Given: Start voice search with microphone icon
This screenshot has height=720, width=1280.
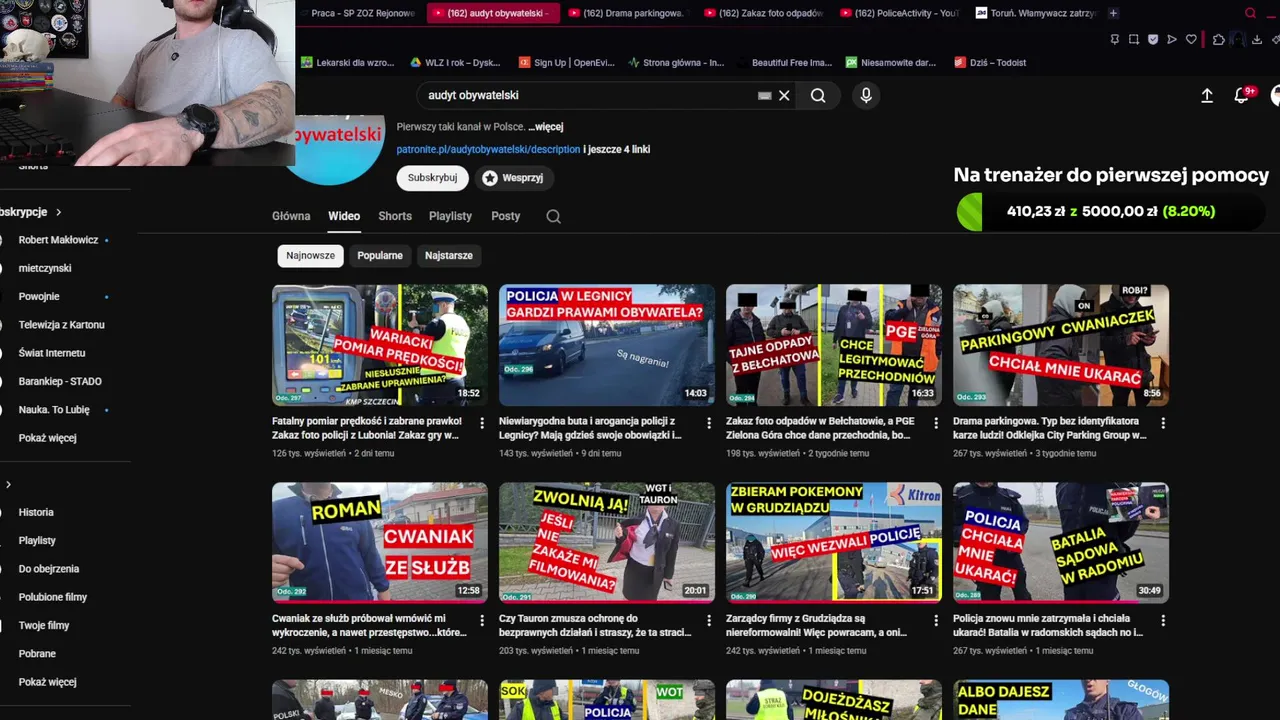Looking at the screenshot, I should point(866,95).
